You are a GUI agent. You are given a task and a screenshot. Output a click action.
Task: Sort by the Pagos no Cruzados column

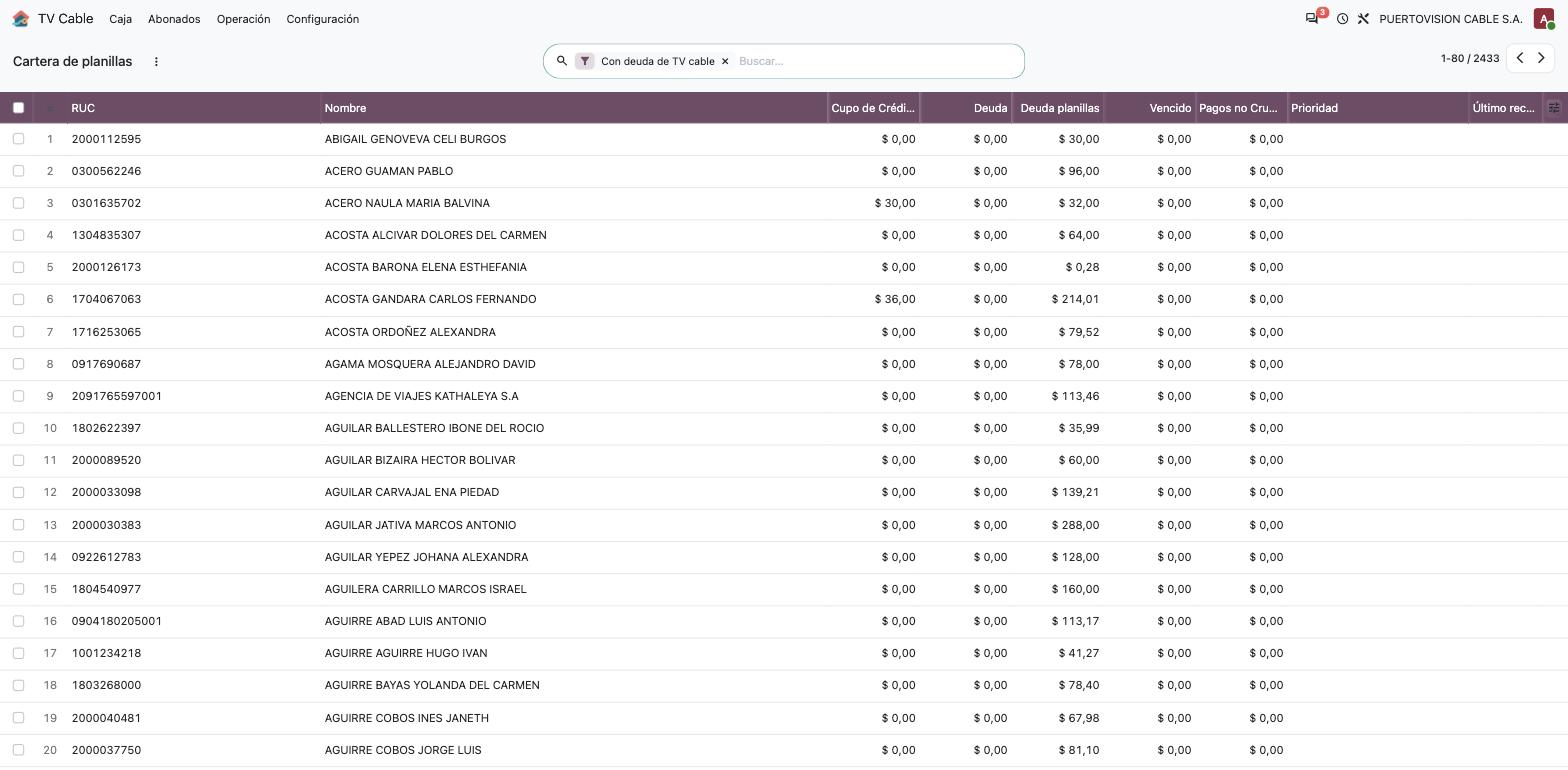[x=1241, y=108]
